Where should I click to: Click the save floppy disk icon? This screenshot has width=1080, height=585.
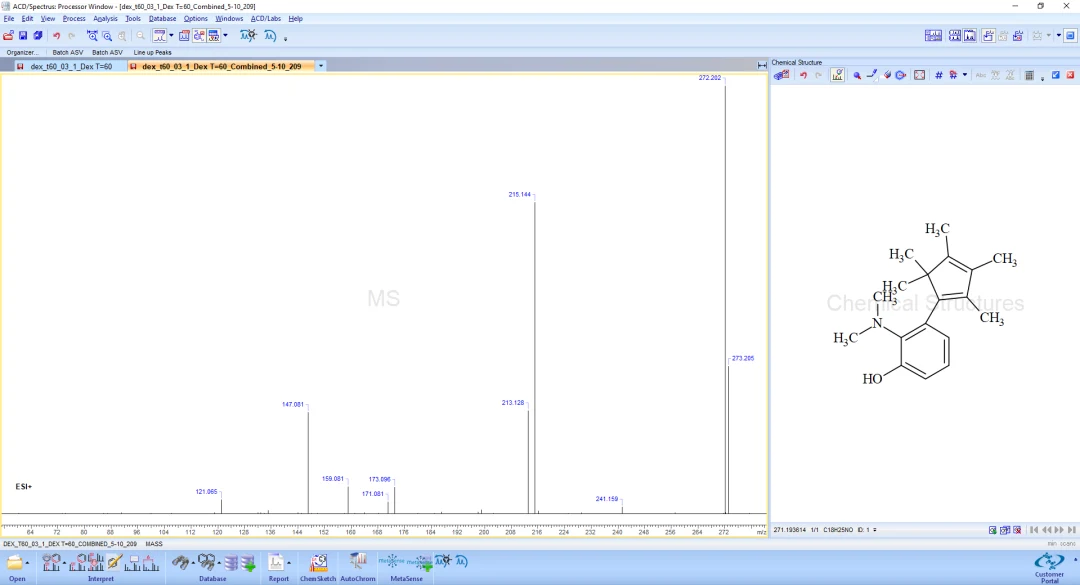[23, 36]
